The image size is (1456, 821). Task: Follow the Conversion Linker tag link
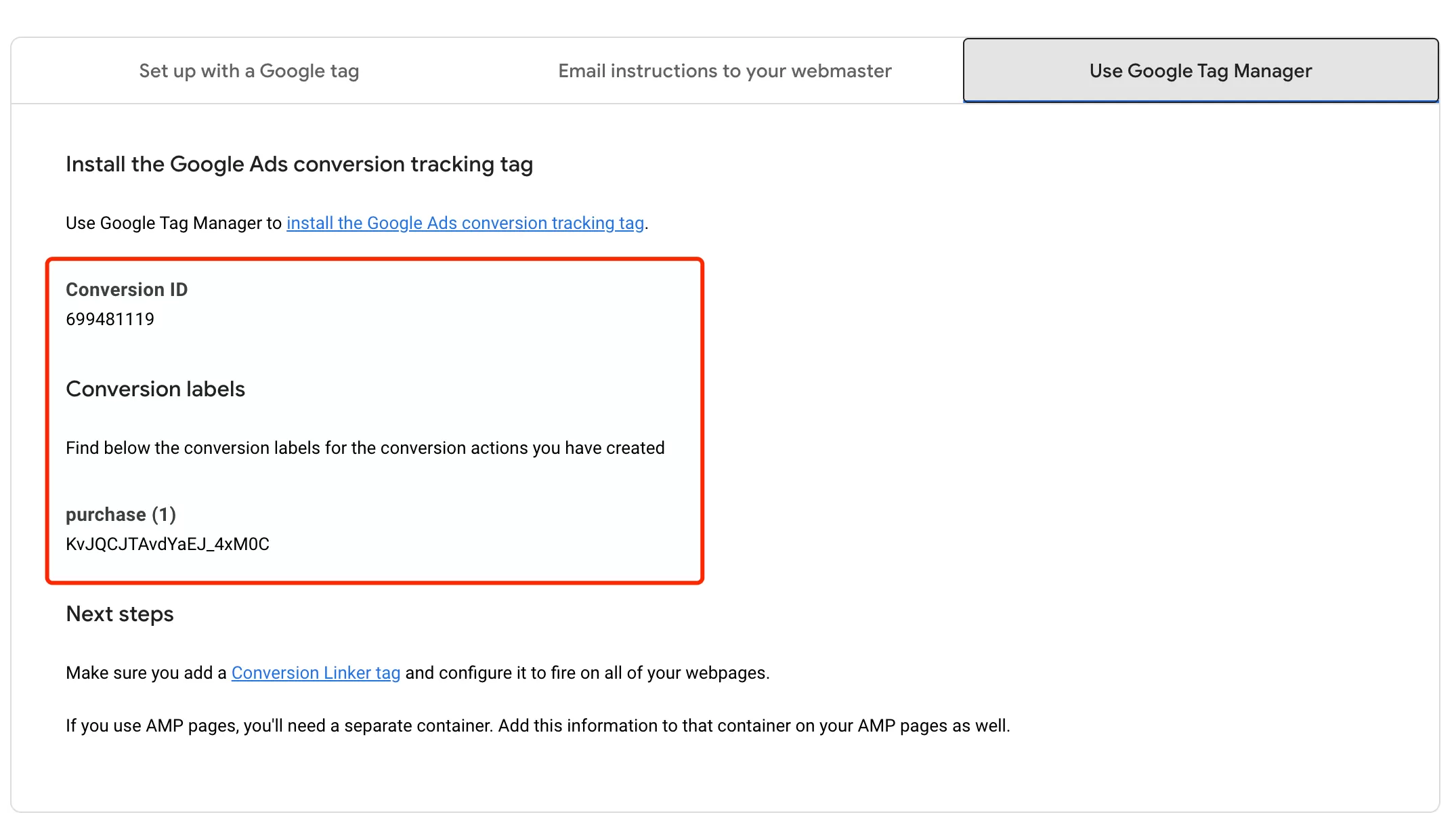click(x=316, y=673)
